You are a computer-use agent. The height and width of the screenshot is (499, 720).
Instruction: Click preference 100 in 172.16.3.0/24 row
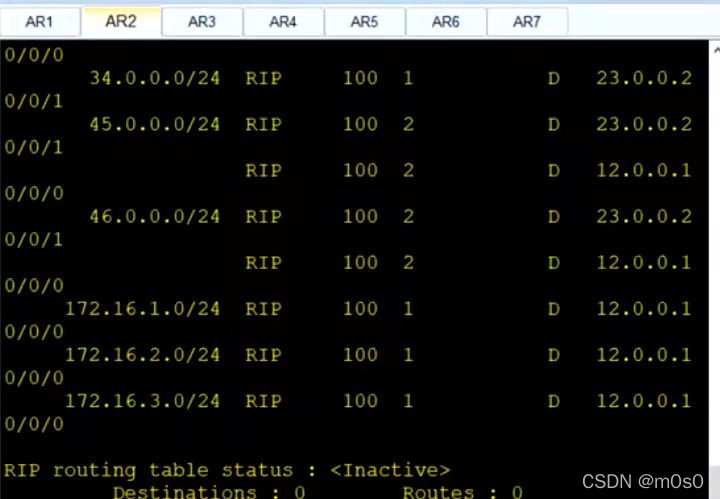(x=360, y=401)
